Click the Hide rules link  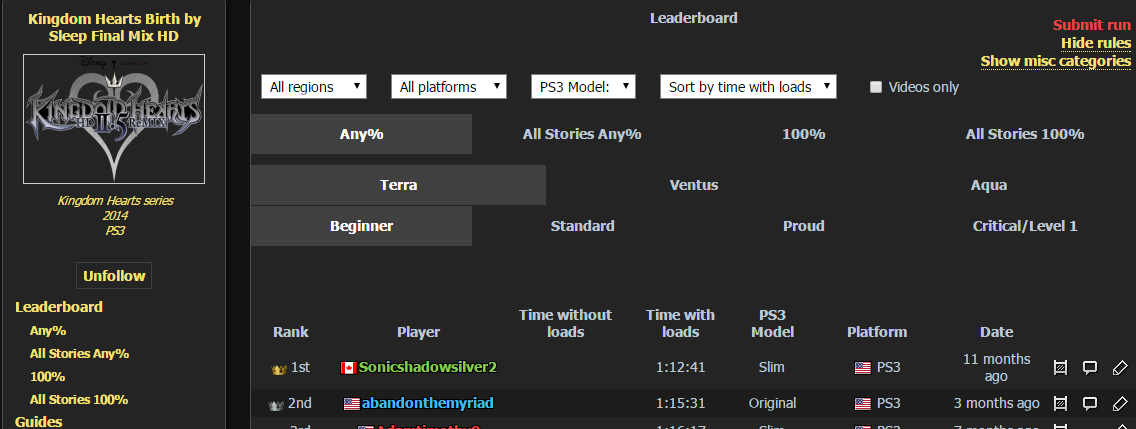tap(1095, 43)
